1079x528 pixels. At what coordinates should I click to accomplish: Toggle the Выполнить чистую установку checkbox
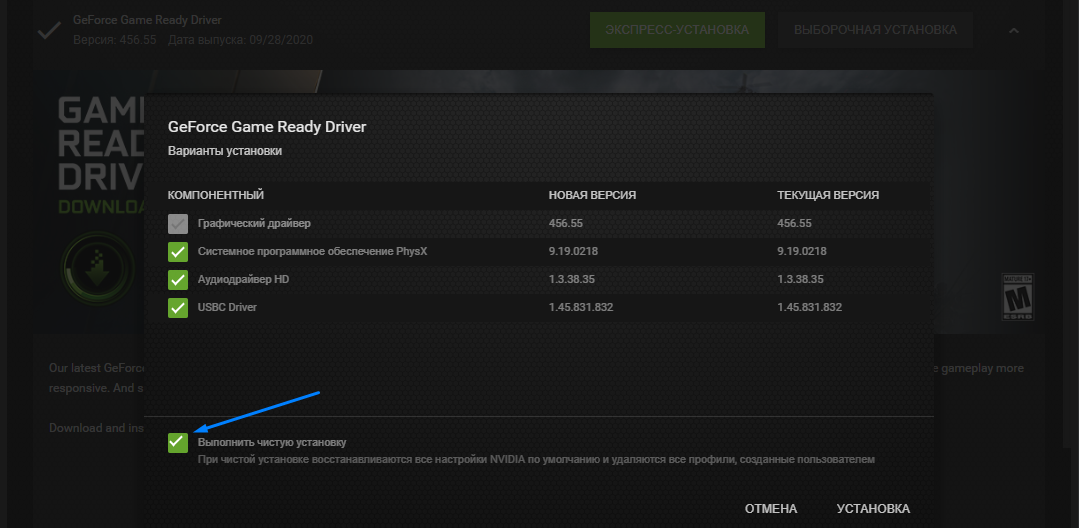178,442
